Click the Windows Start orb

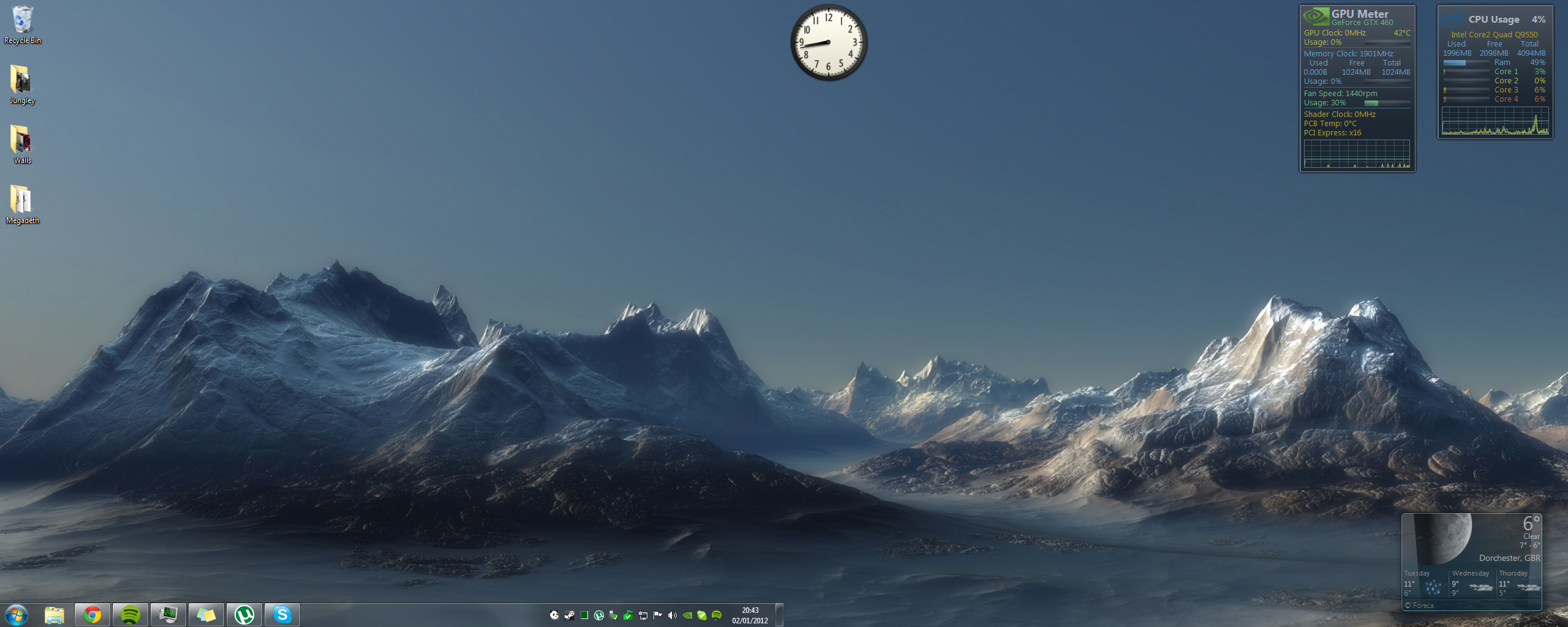pos(17,614)
